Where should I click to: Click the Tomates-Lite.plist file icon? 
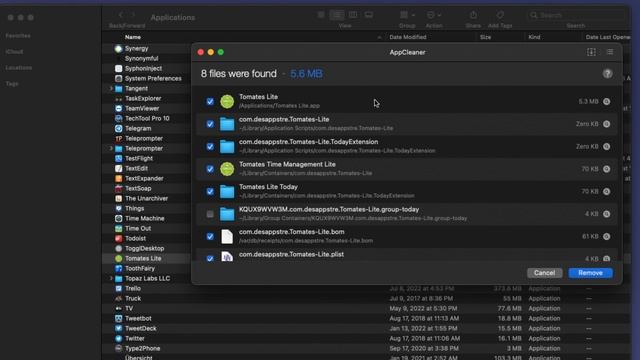227,256
